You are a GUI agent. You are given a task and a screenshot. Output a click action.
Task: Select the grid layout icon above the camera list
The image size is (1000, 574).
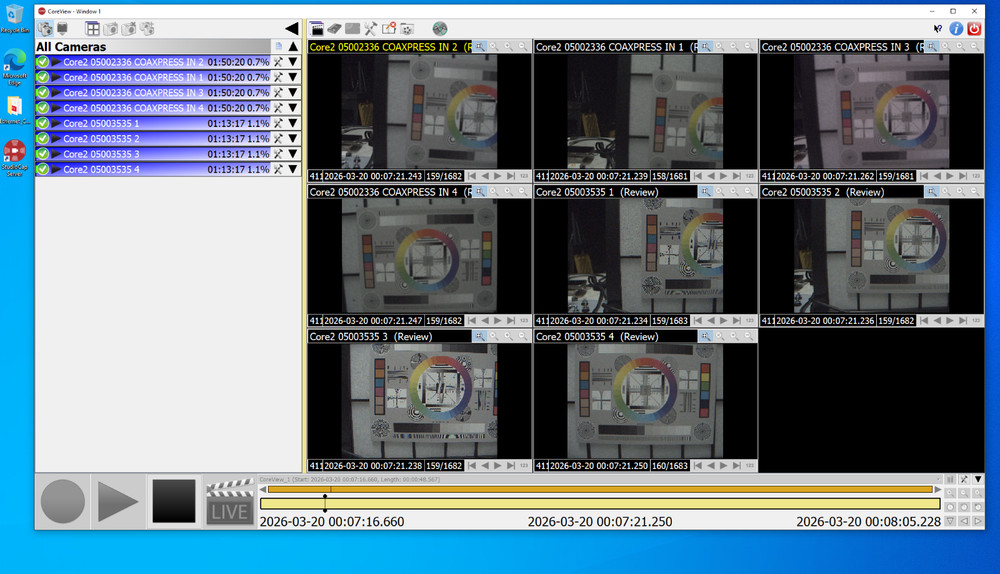(x=92, y=29)
